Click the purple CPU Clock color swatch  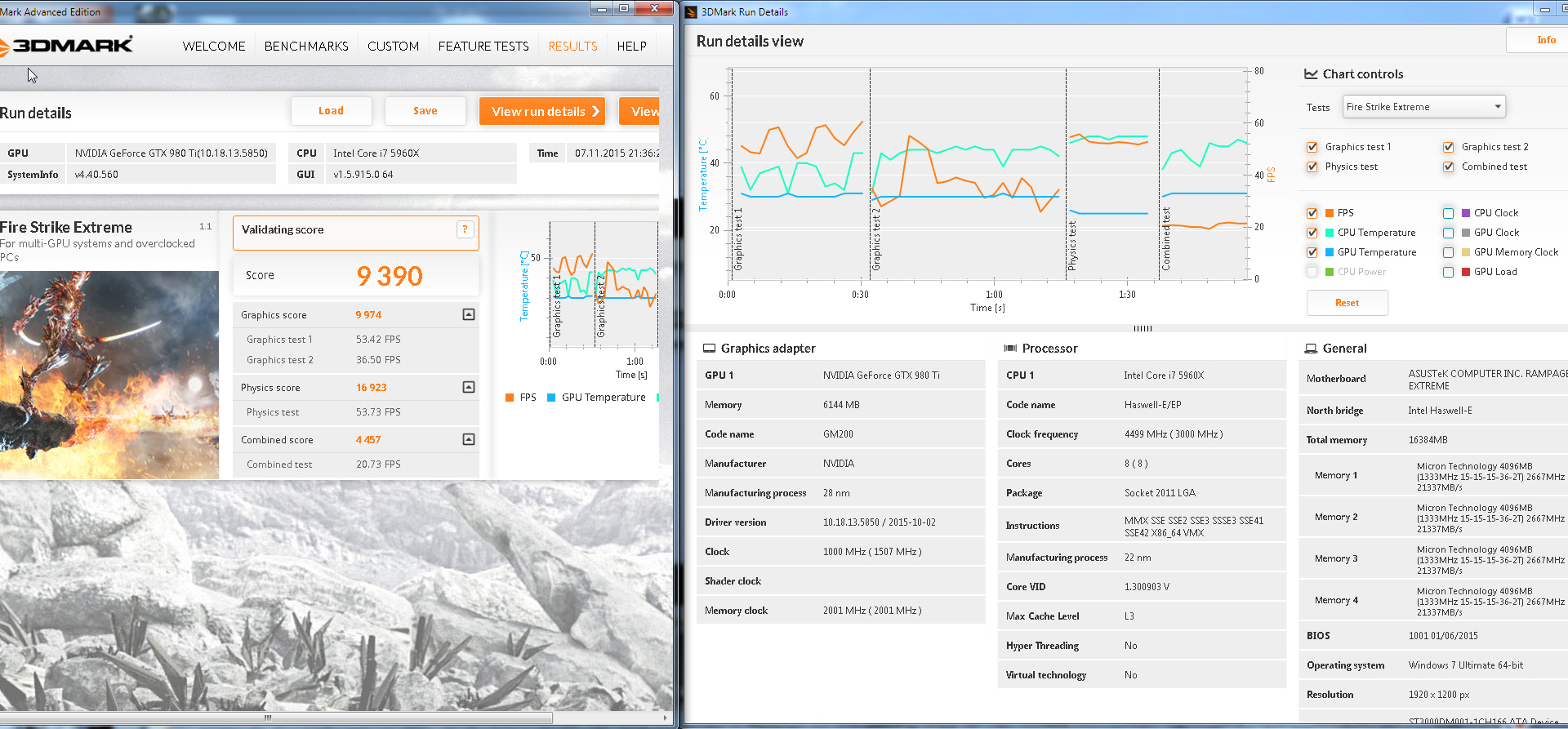click(1466, 213)
